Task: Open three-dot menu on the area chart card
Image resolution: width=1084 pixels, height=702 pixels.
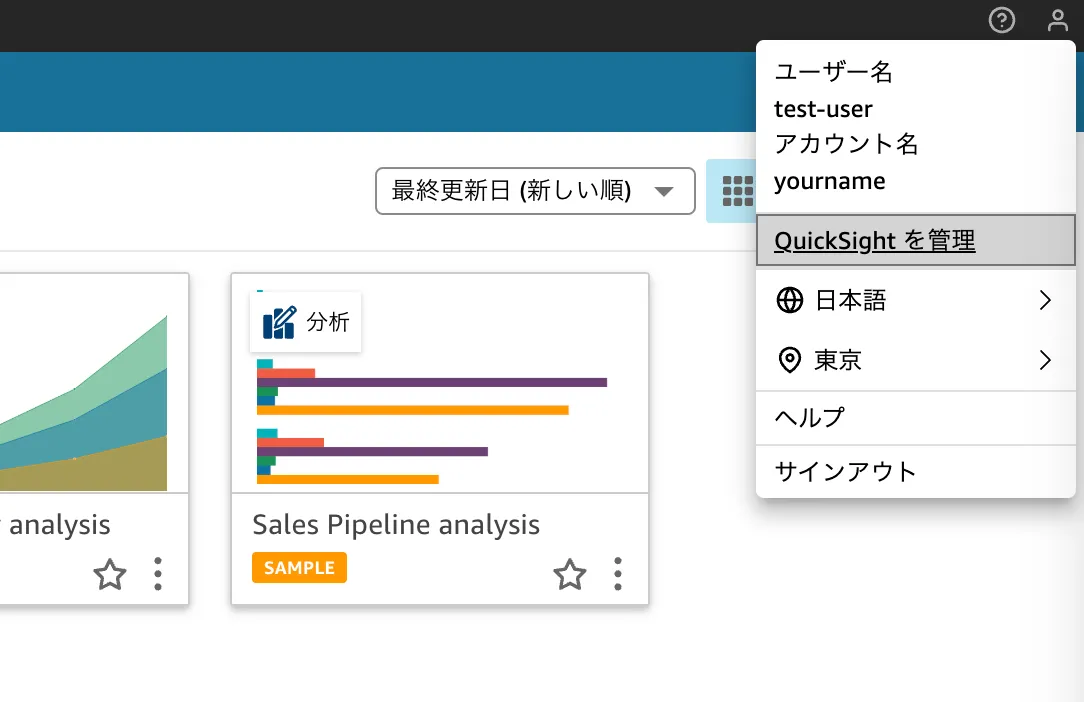Action: click(x=157, y=574)
